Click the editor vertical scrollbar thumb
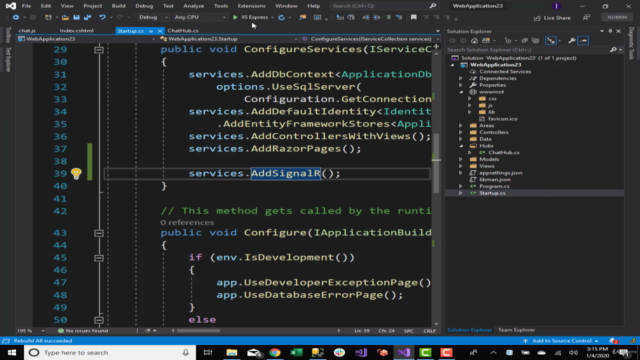Screen dimensions: 640x360 click(436, 163)
